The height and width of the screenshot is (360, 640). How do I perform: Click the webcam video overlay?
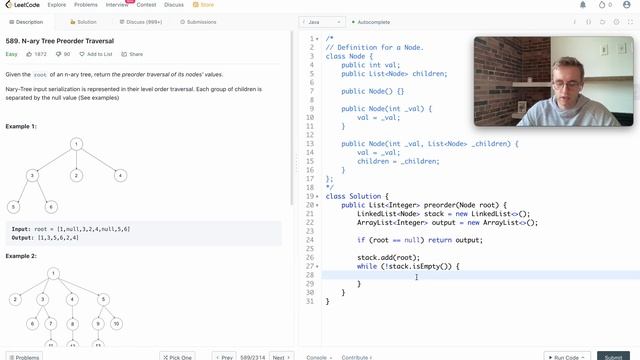(x=553, y=81)
